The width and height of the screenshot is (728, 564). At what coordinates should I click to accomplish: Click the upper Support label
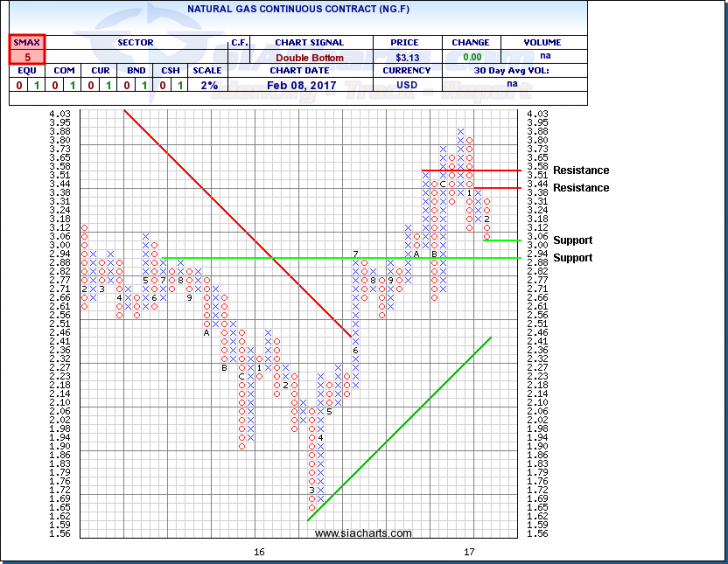572,240
